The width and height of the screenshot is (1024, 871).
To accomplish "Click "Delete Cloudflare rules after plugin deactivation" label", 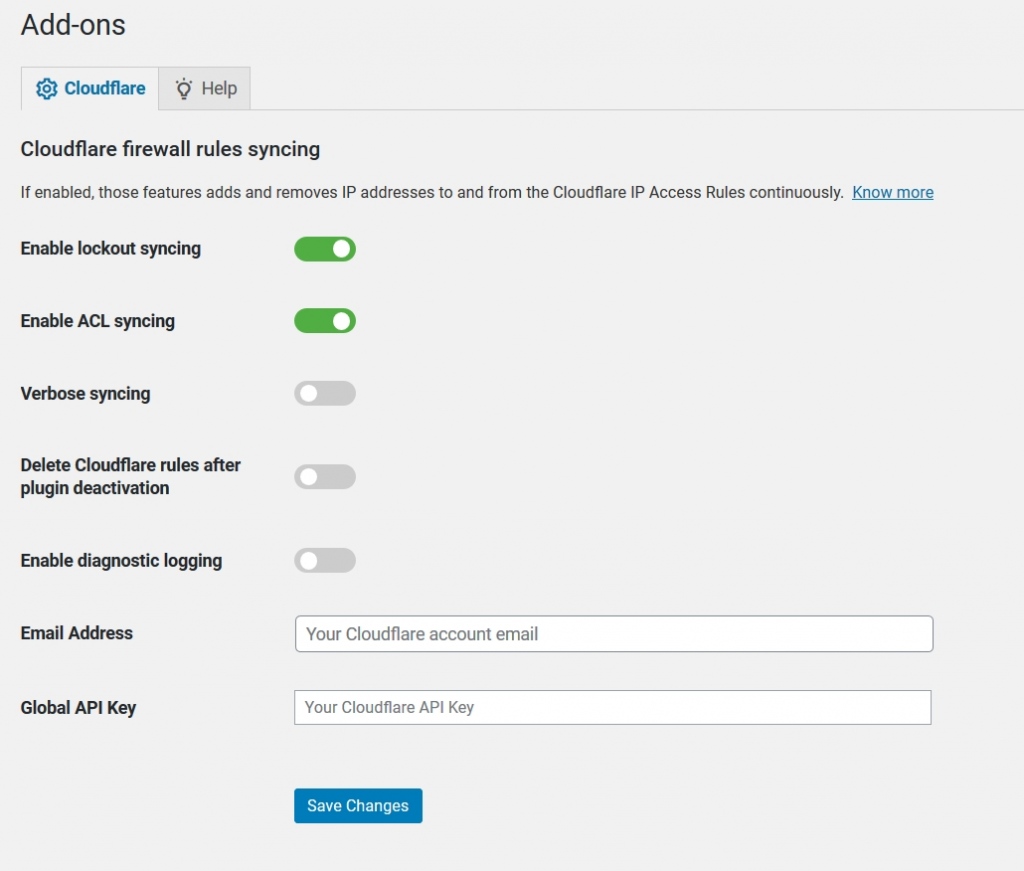I will [130, 477].
